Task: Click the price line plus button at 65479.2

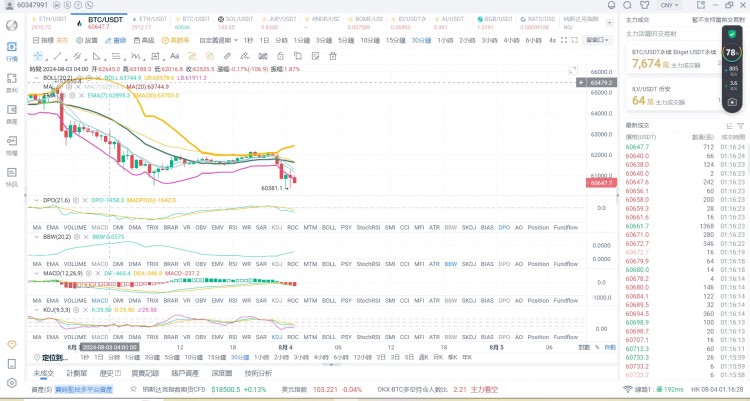Action: coord(581,83)
